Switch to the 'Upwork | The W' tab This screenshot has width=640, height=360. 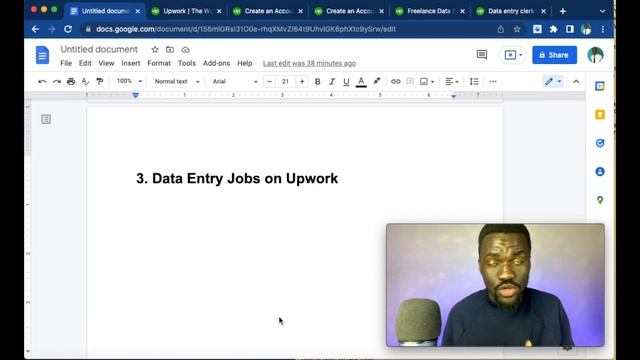pos(187,11)
